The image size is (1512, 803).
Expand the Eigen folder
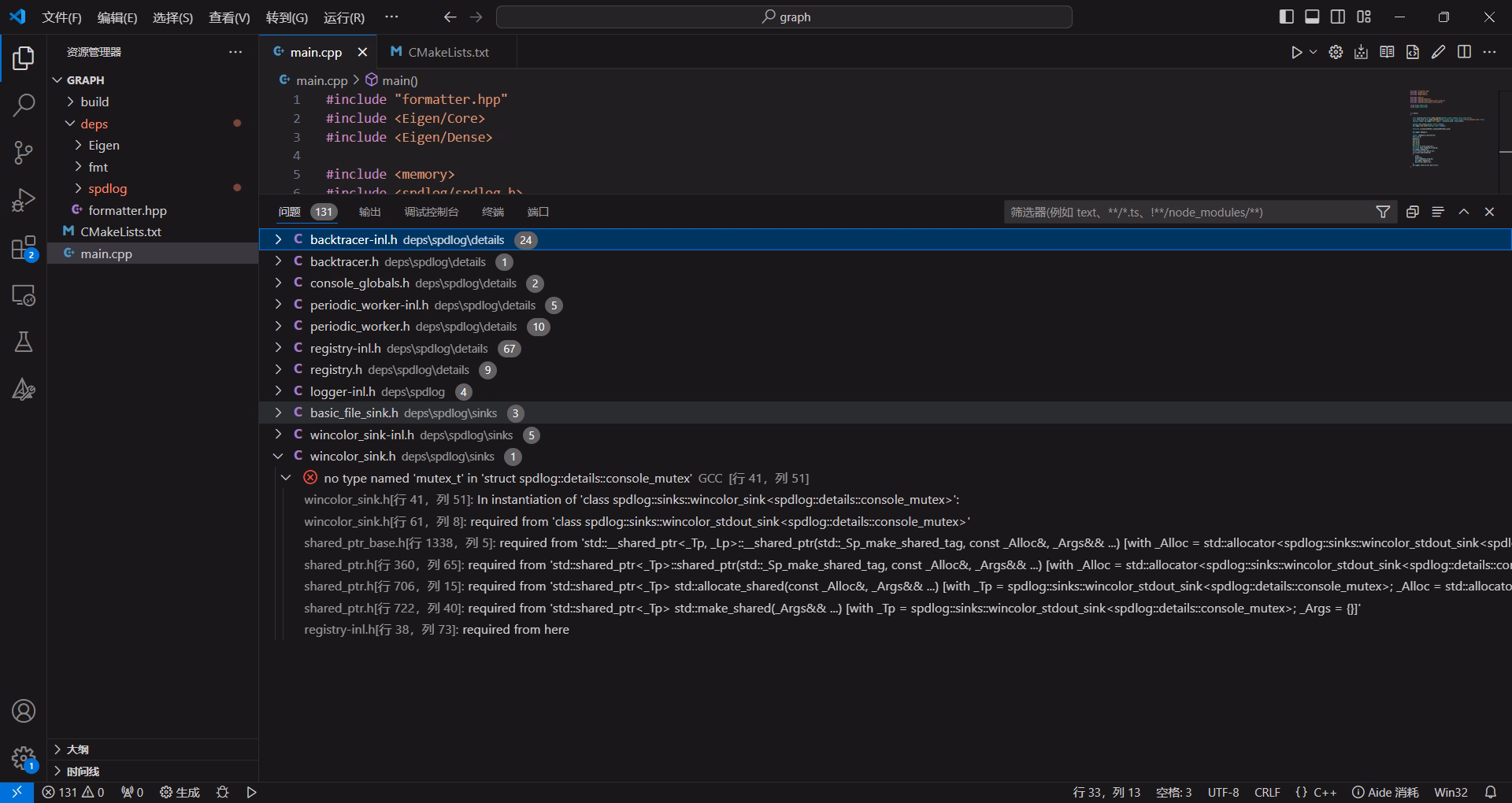tap(153, 145)
